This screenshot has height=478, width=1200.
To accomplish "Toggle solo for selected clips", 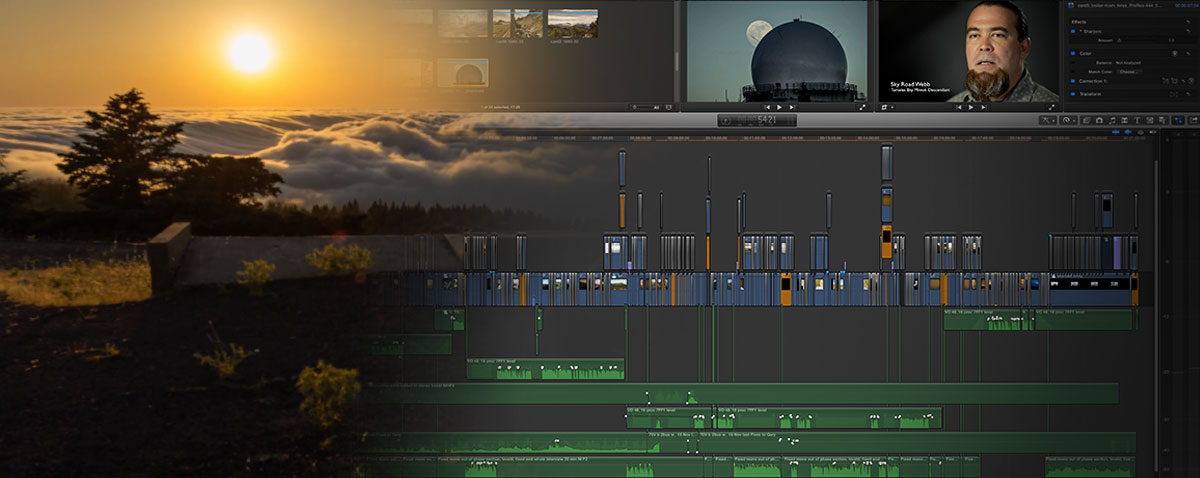I will click(x=1140, y=132).
